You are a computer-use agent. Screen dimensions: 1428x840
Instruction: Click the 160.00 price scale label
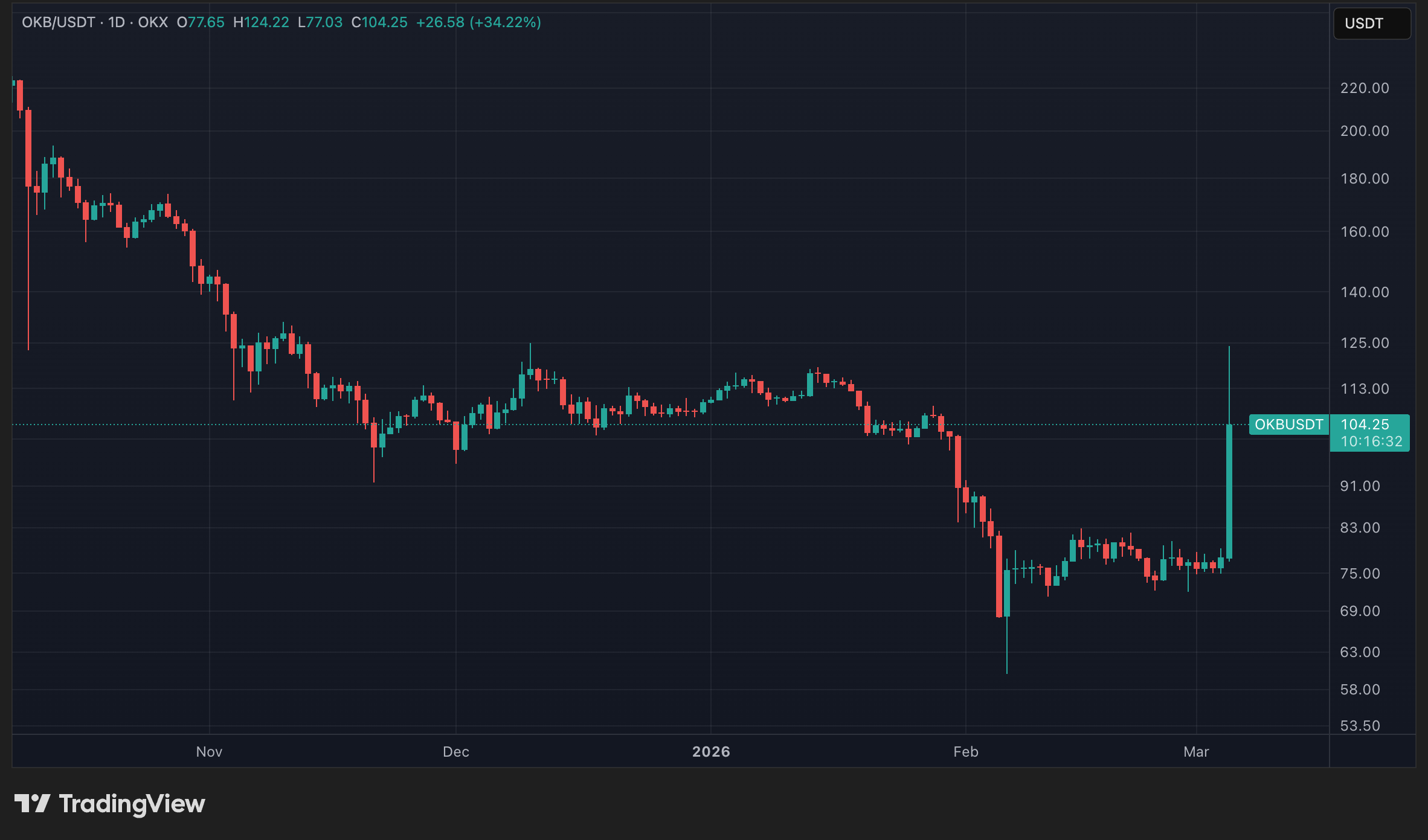1365,232
